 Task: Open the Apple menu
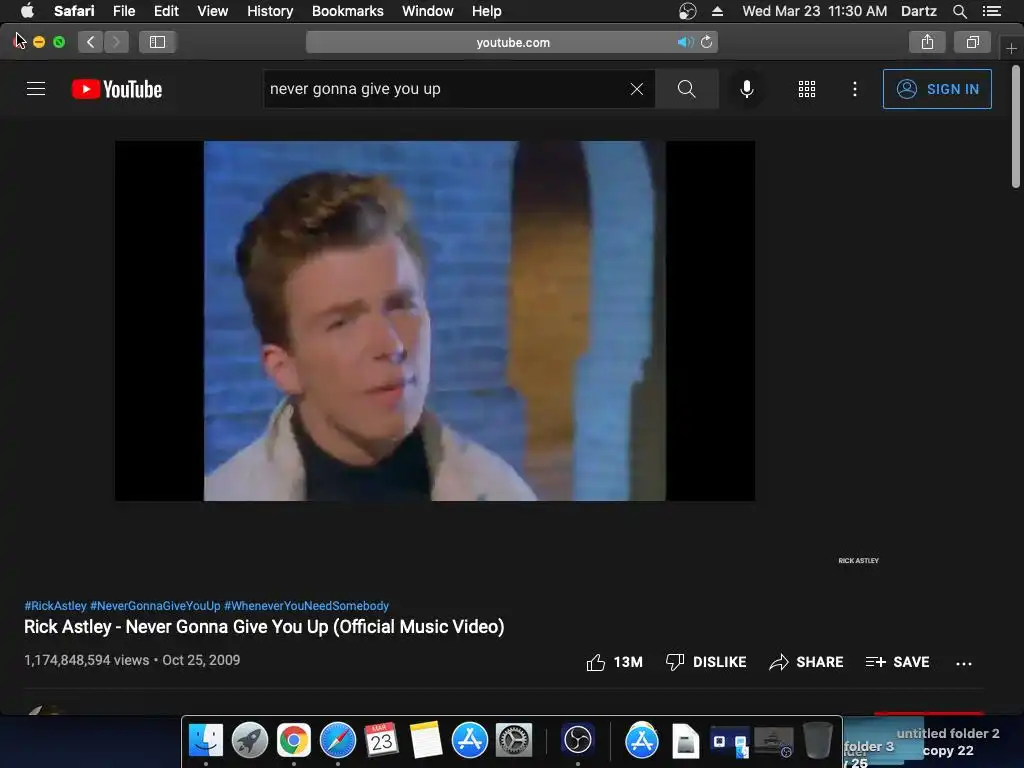point(27,11)
